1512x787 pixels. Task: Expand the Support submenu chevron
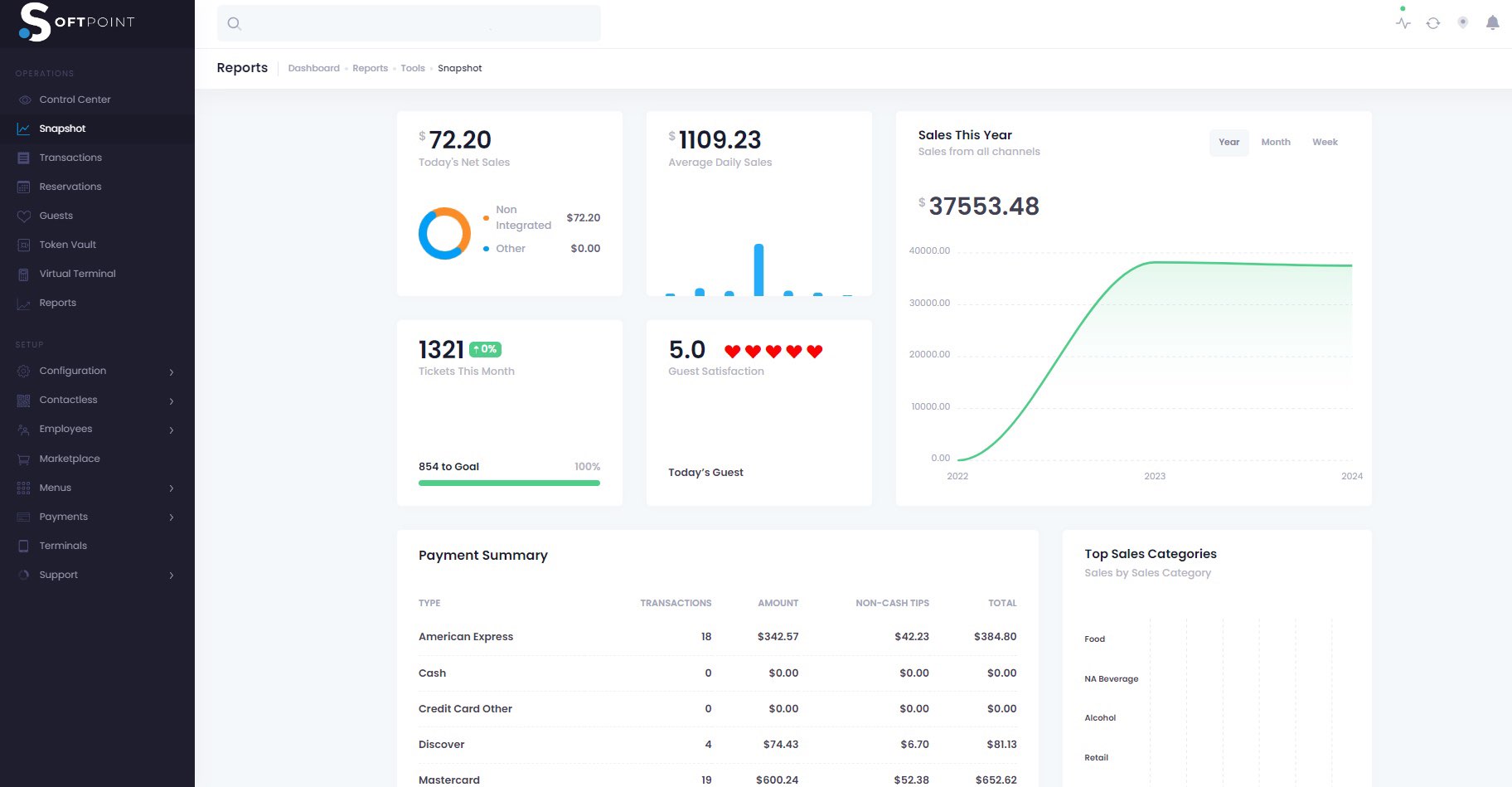[x=172, y=576]
